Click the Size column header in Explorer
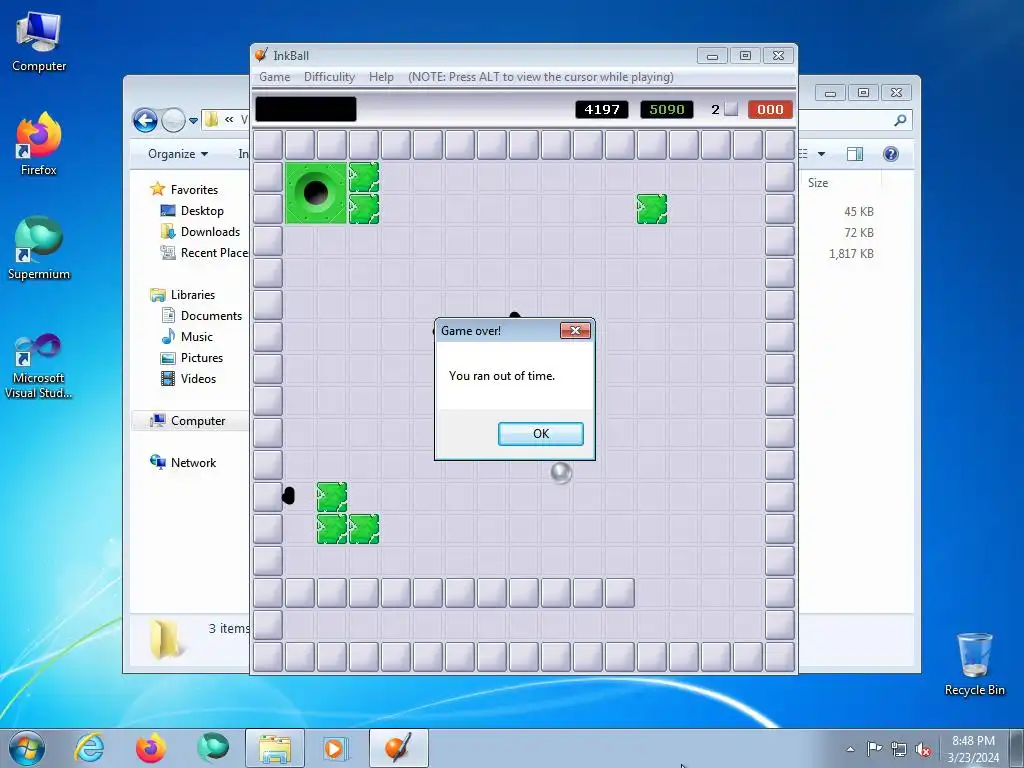Viewport: 1024px width, 768px height. (818, 183)
